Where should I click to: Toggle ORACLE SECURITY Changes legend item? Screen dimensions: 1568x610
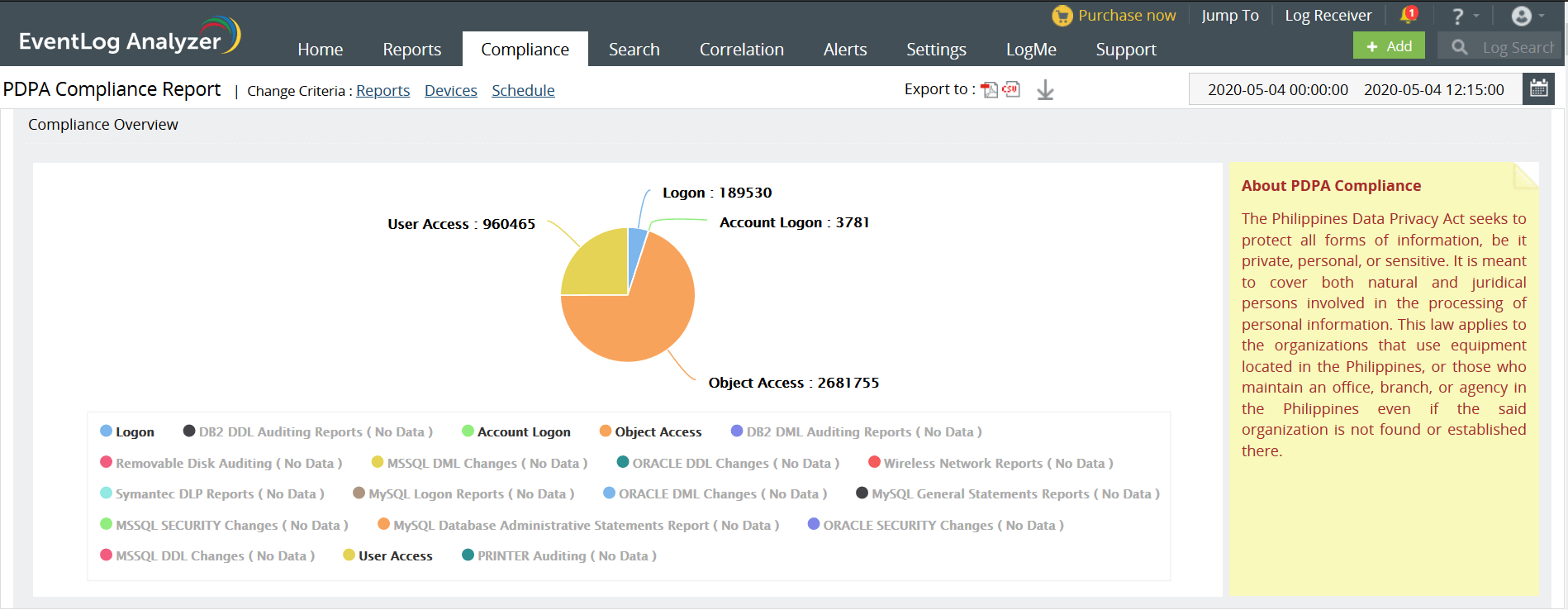[x=936, y=525]
